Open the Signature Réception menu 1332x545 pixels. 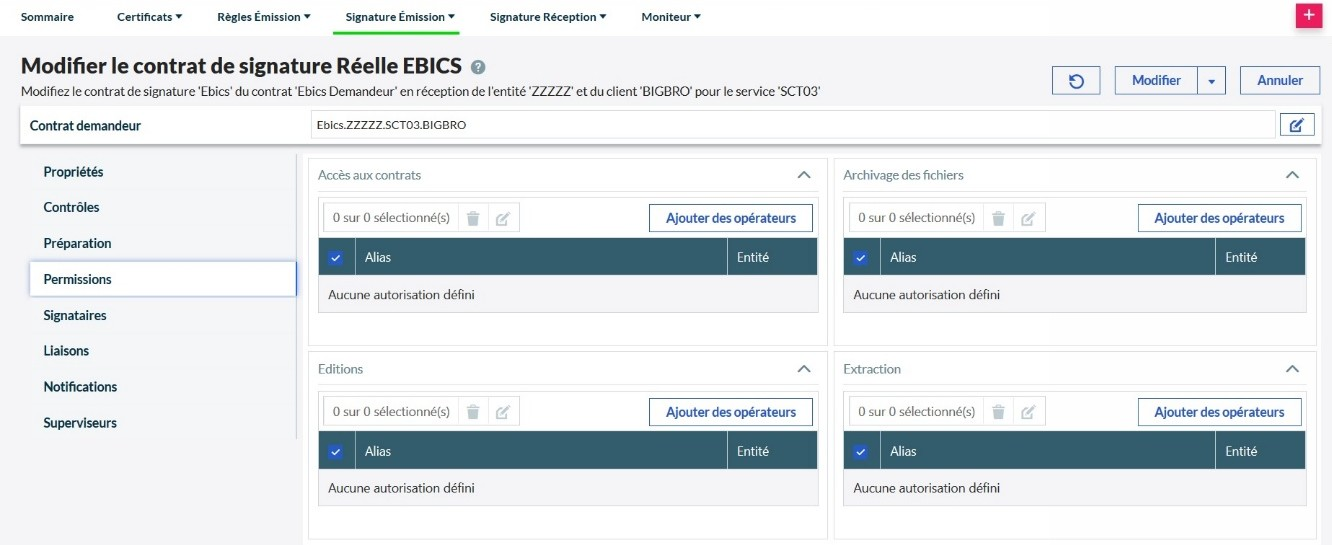point(547,17)
